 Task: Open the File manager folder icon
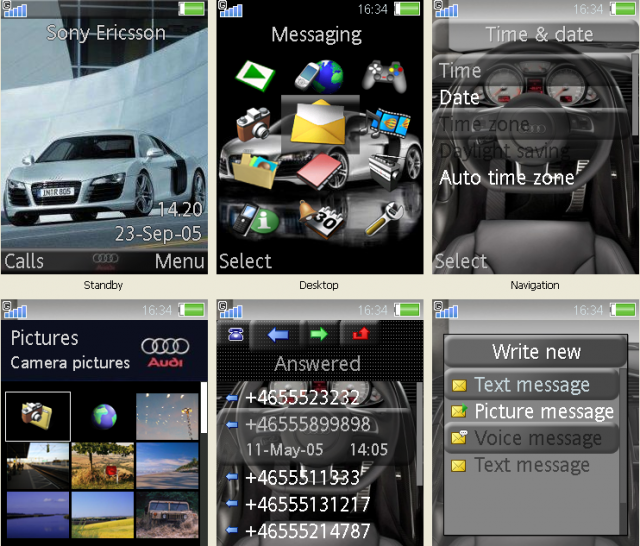255,170
